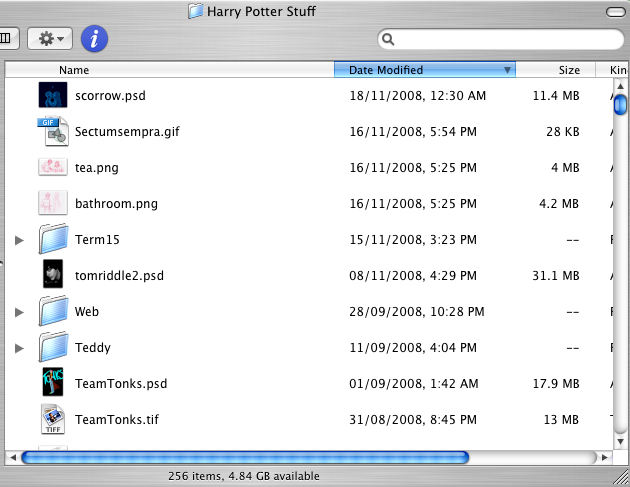Expand the Term15 folder

(19, 240)
